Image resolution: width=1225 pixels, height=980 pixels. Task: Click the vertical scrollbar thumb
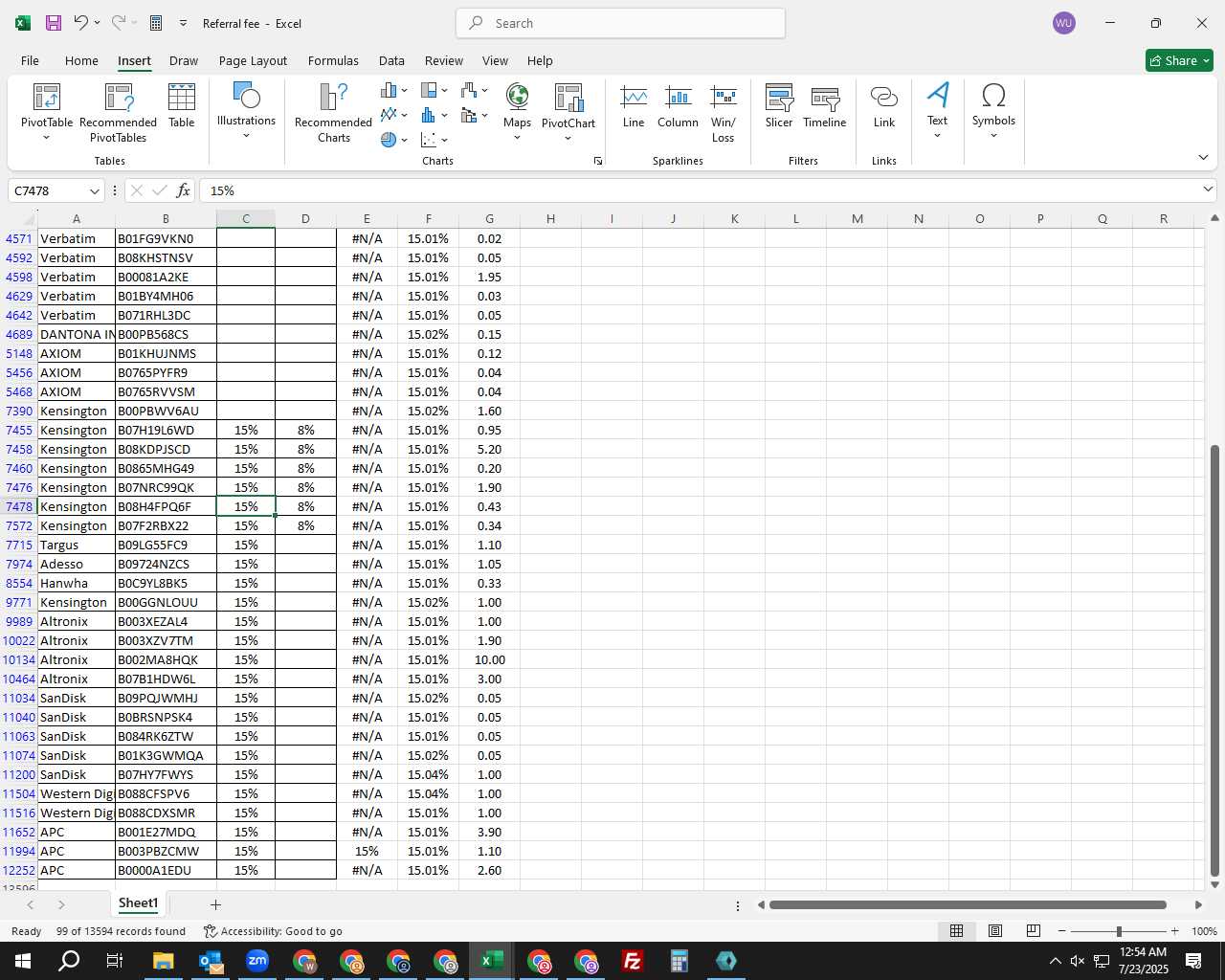tap(1214, 660)
